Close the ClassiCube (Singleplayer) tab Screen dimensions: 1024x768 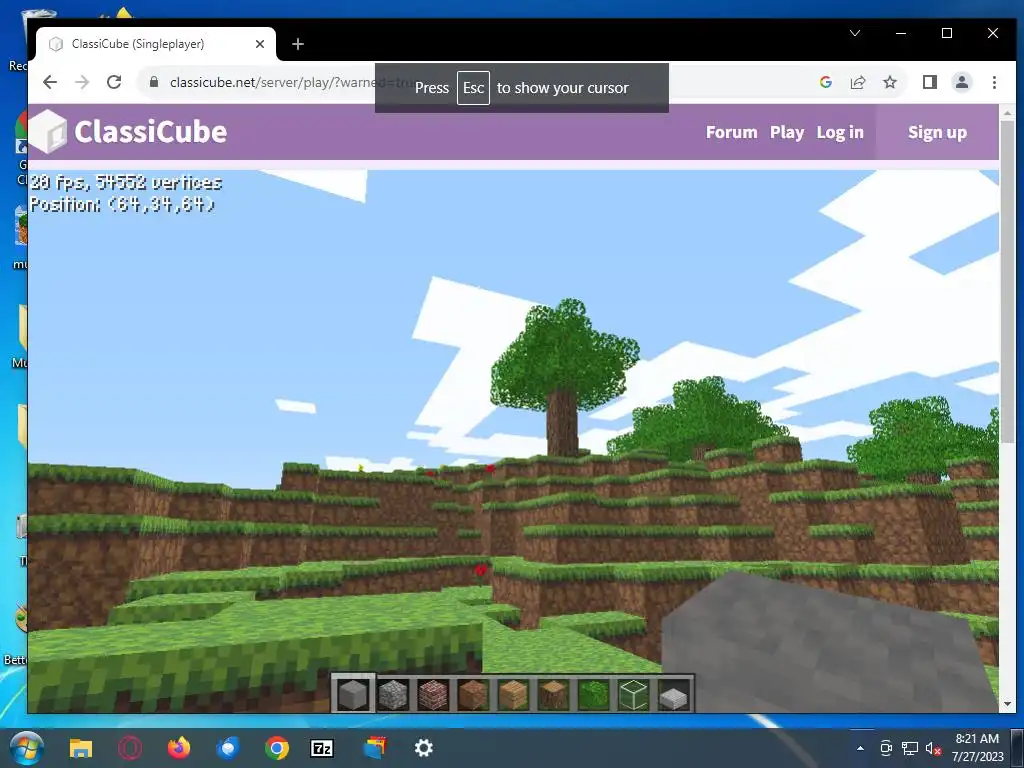click(260, 44)
